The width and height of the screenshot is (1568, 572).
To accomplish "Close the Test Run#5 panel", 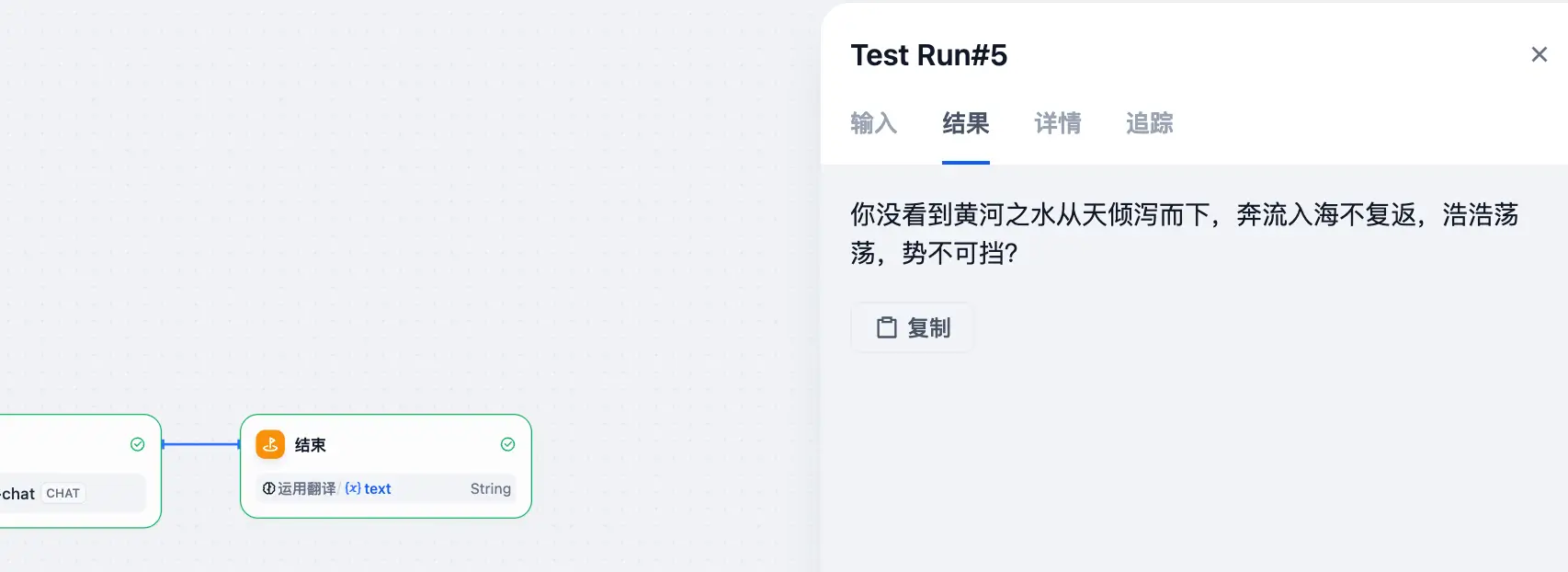I will coord(1539,54).
